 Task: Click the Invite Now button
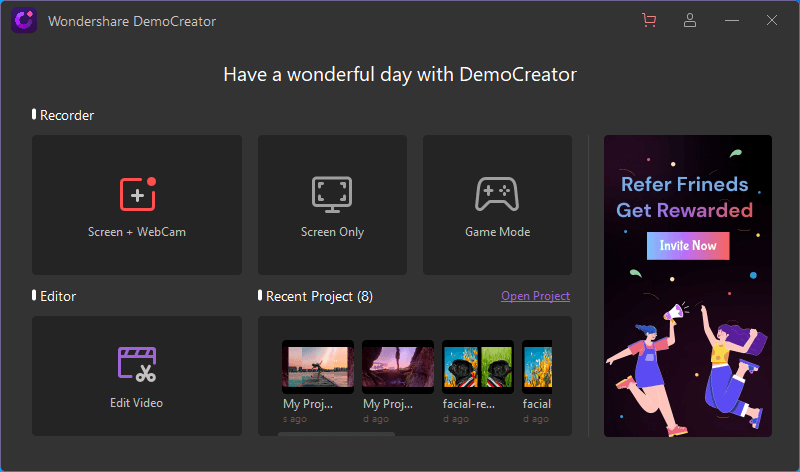point(688,246)
